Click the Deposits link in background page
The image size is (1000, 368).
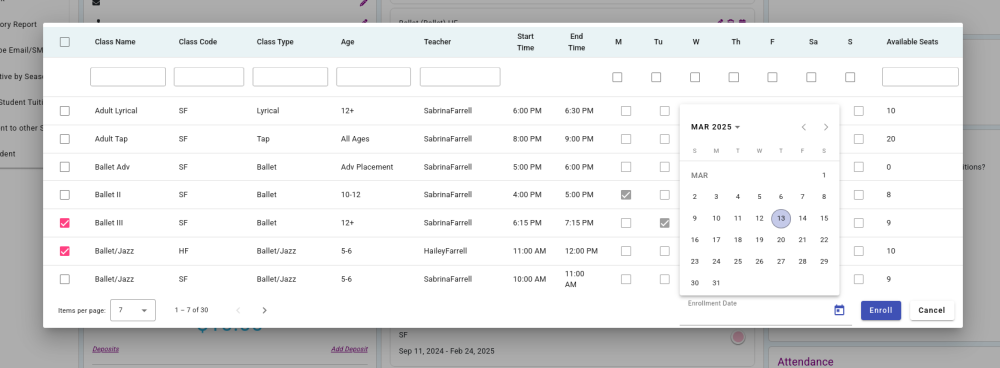click(x=105, y=350)
